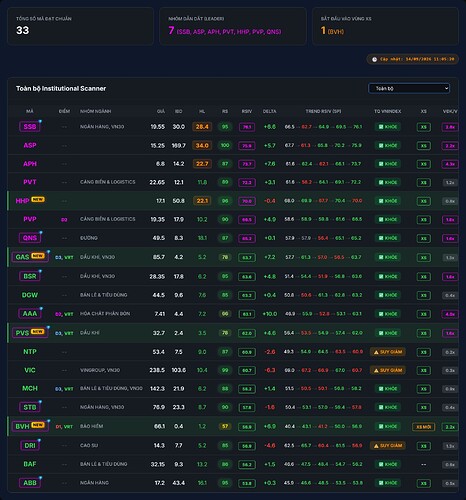Click the XS MỚI badge in BVH row

(424, 427)
